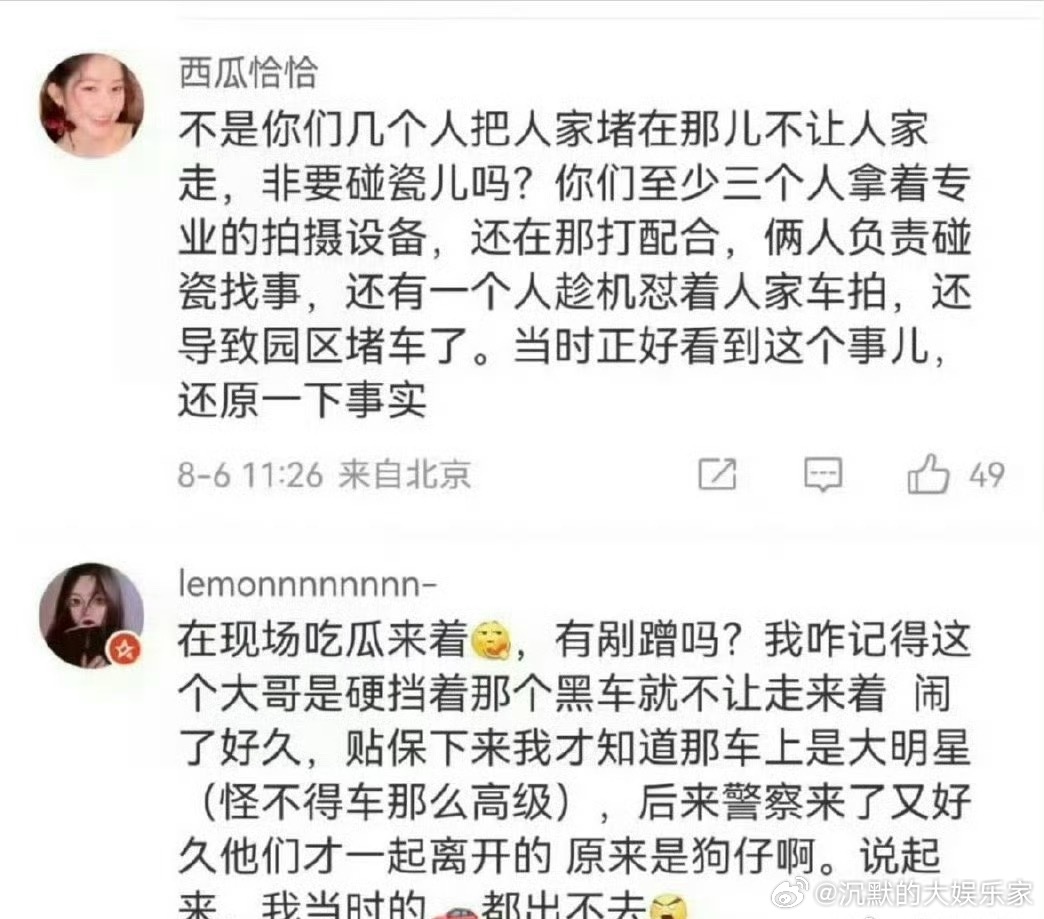Tap the username 西瓜恰恰
The image size is (1044, 919).
click(x=248, y=72)
